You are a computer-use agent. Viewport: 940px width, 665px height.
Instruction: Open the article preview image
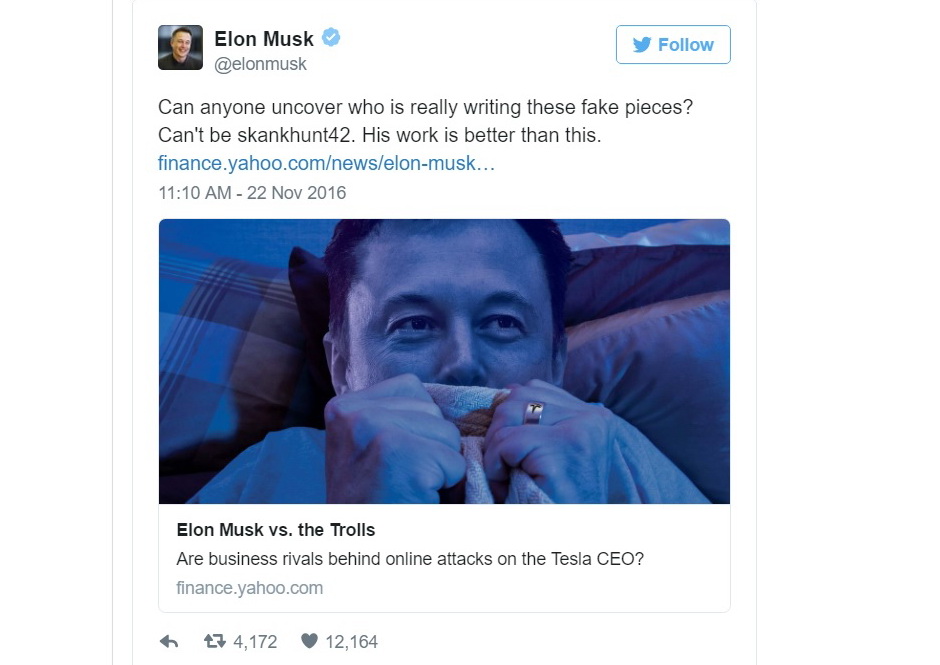[x=444, y=362]
